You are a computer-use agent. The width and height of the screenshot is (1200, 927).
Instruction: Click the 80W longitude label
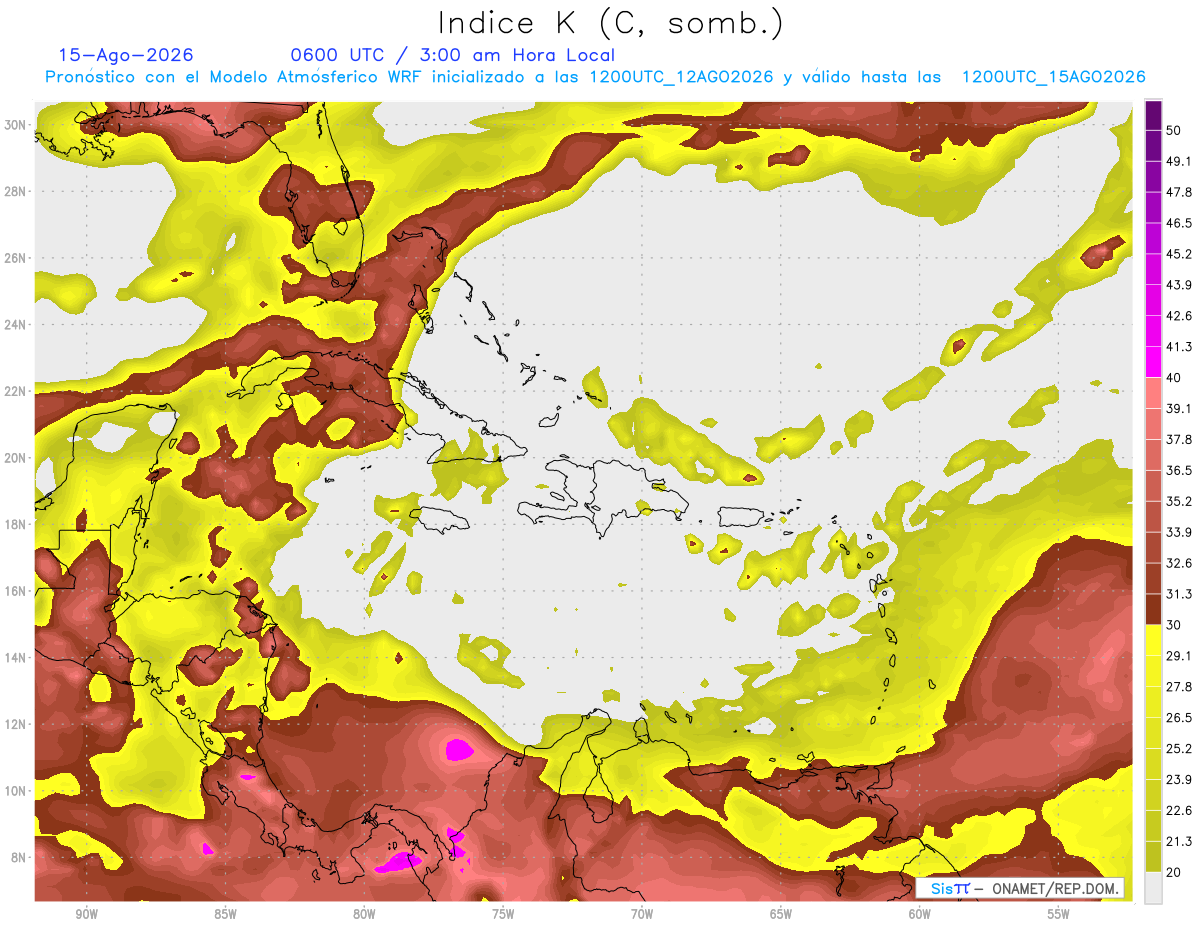click(364, 914)
